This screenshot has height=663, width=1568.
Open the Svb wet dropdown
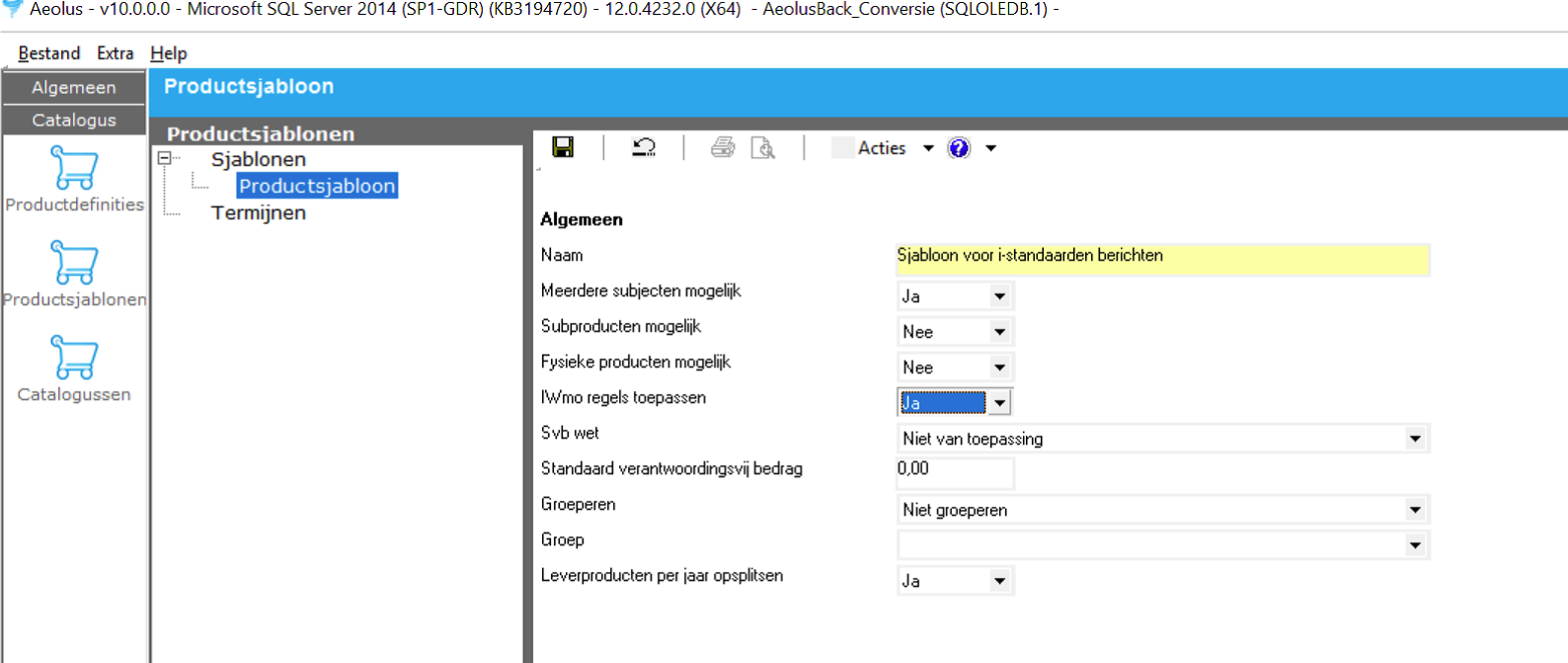pos(1415,439)
